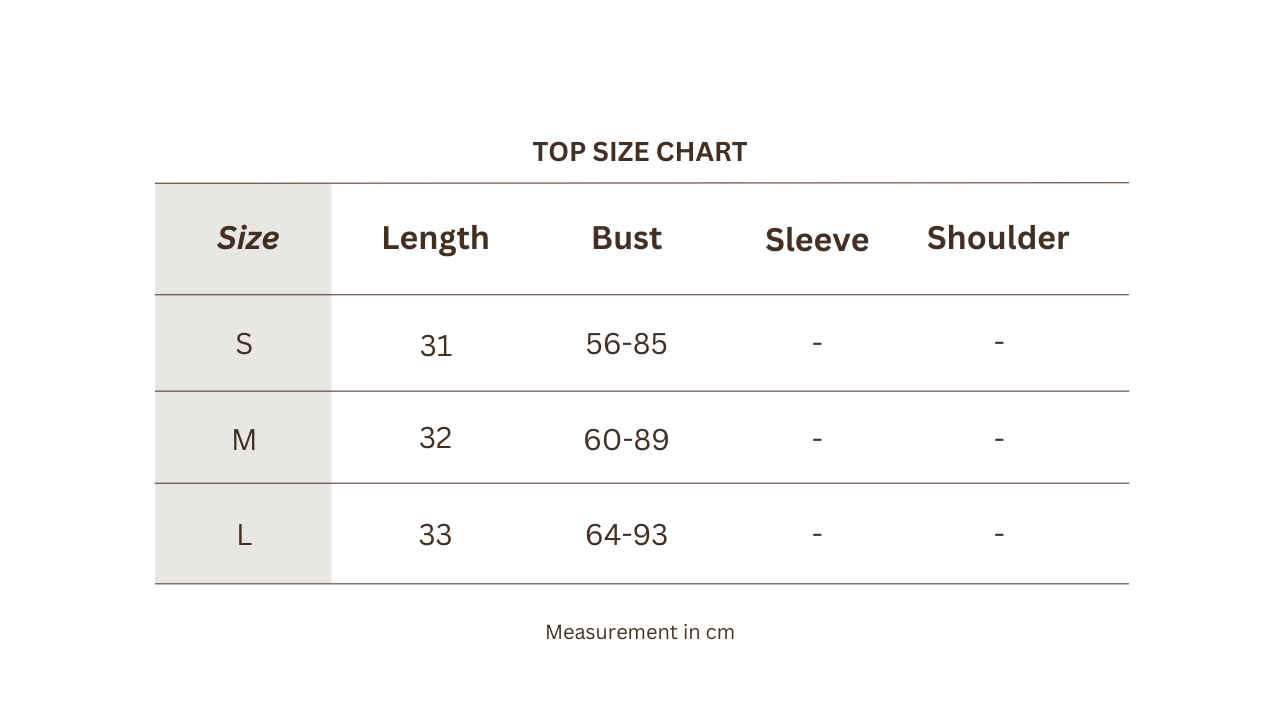Select the S size row label
The height and width of the screenshot is (720, 1280).
[x=244, y=344]
